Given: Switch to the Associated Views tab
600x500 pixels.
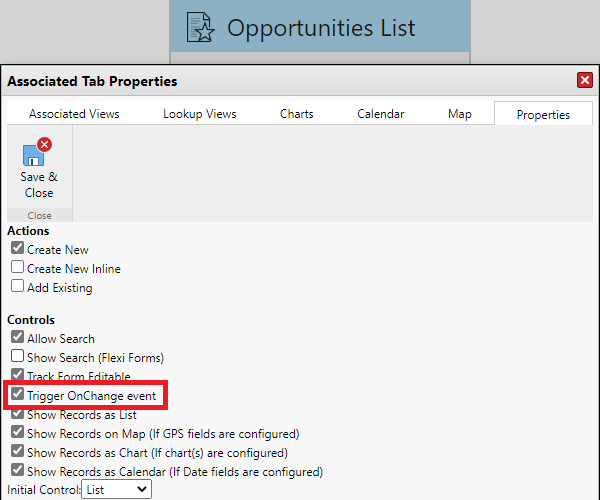Looking at the screenshot, I should (74, 114).
